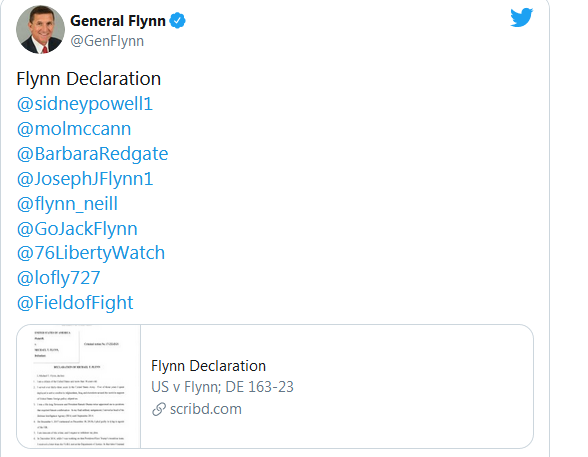The image size is (588, 457).
Task: Click the blue verified badge icon
Action: 177,21
